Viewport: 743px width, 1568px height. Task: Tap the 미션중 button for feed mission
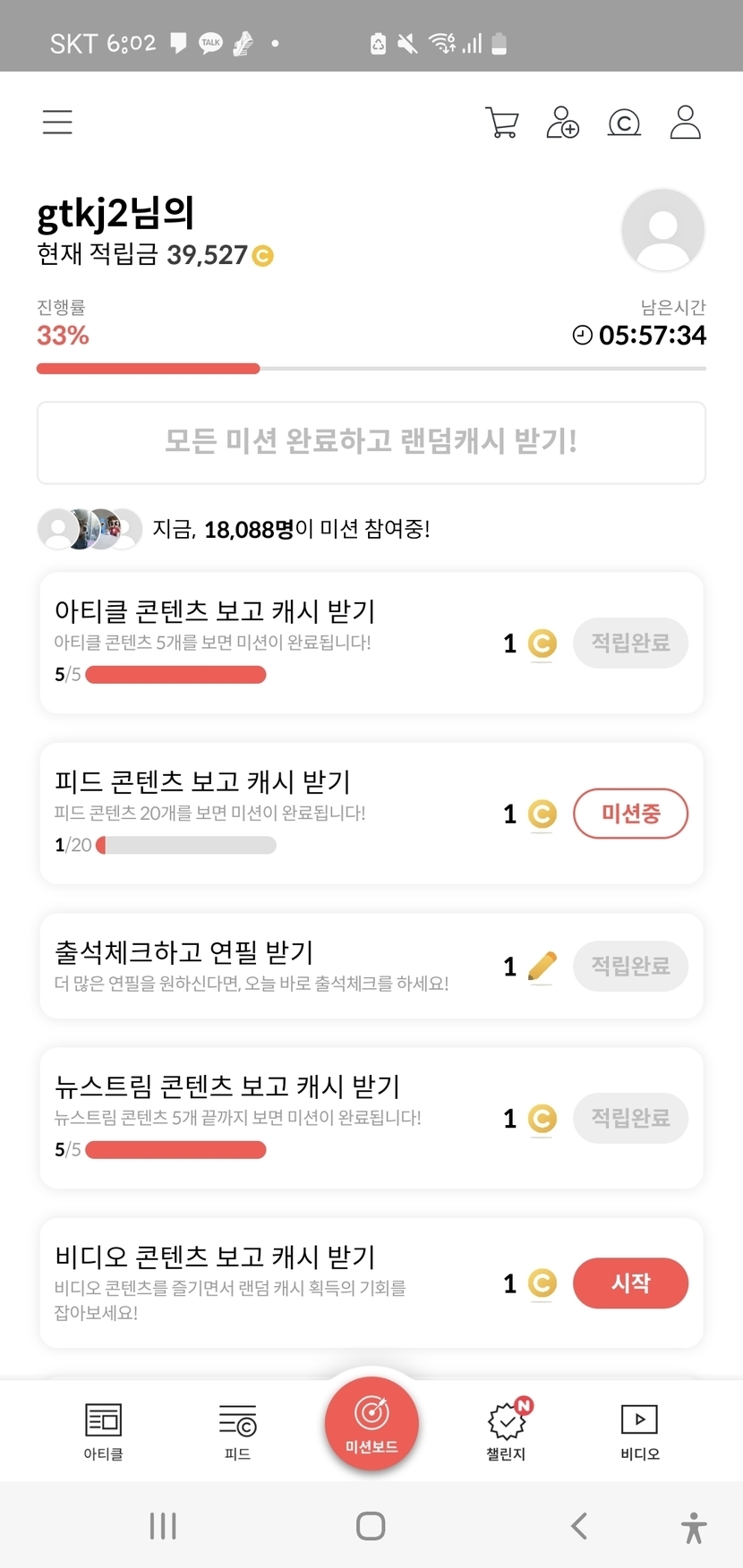point(630,814)
